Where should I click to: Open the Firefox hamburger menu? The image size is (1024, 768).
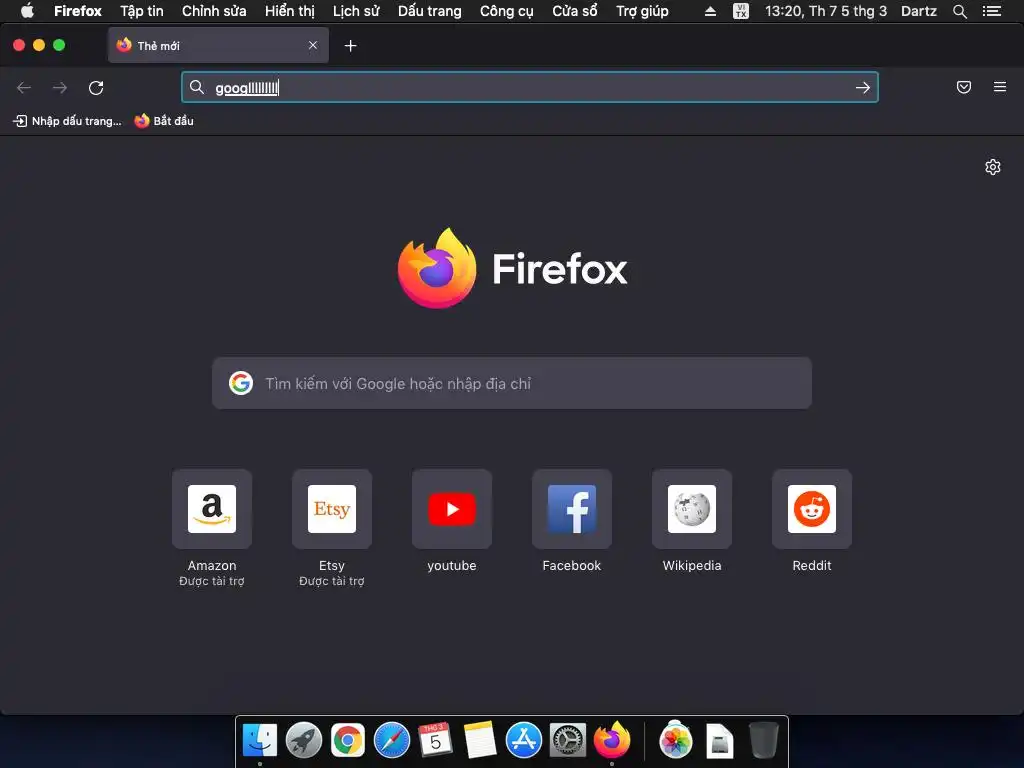[999, 87]
